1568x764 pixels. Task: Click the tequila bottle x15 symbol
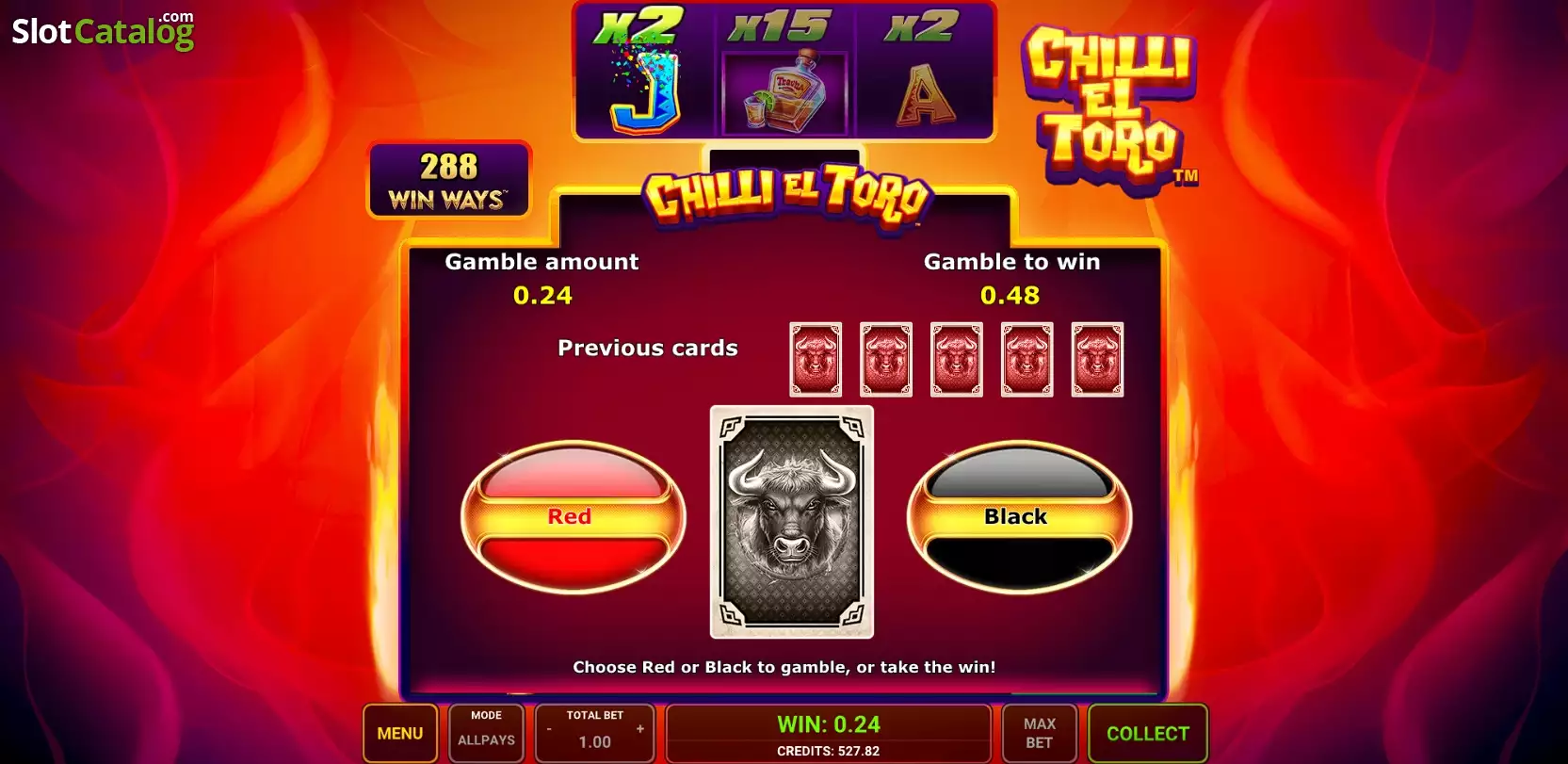click(x=784, y=73)
